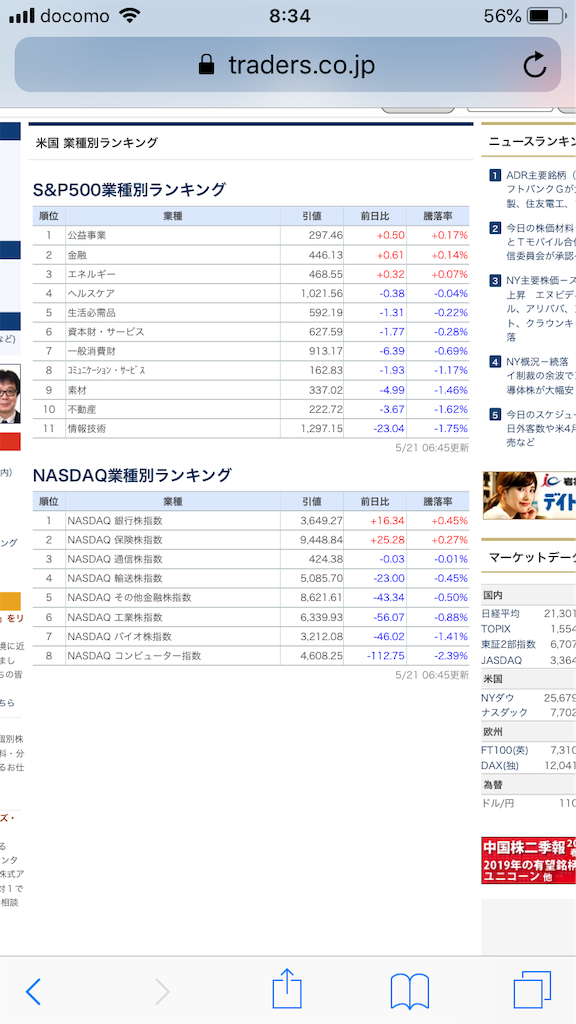Open the 今日の株価材料 news link

click(541, 242)
